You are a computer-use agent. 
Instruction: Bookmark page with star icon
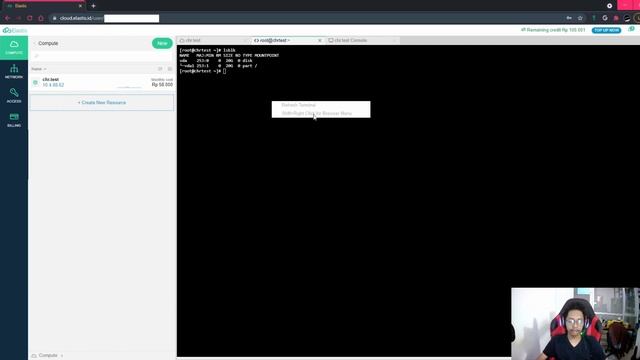pyautogui.click(x=580, y=18)
